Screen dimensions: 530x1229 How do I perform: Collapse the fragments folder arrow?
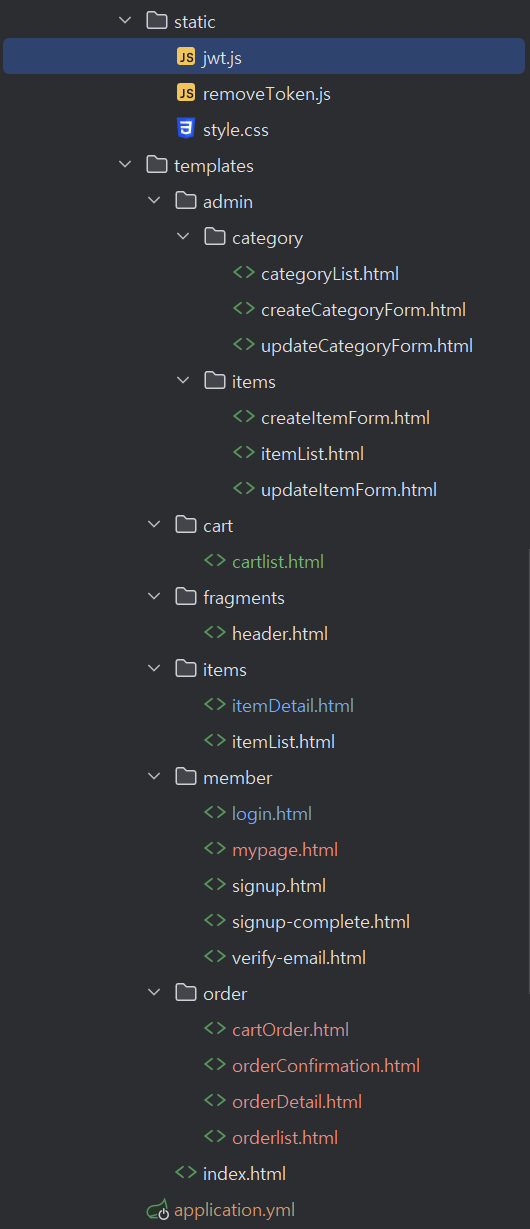(153, 597)
